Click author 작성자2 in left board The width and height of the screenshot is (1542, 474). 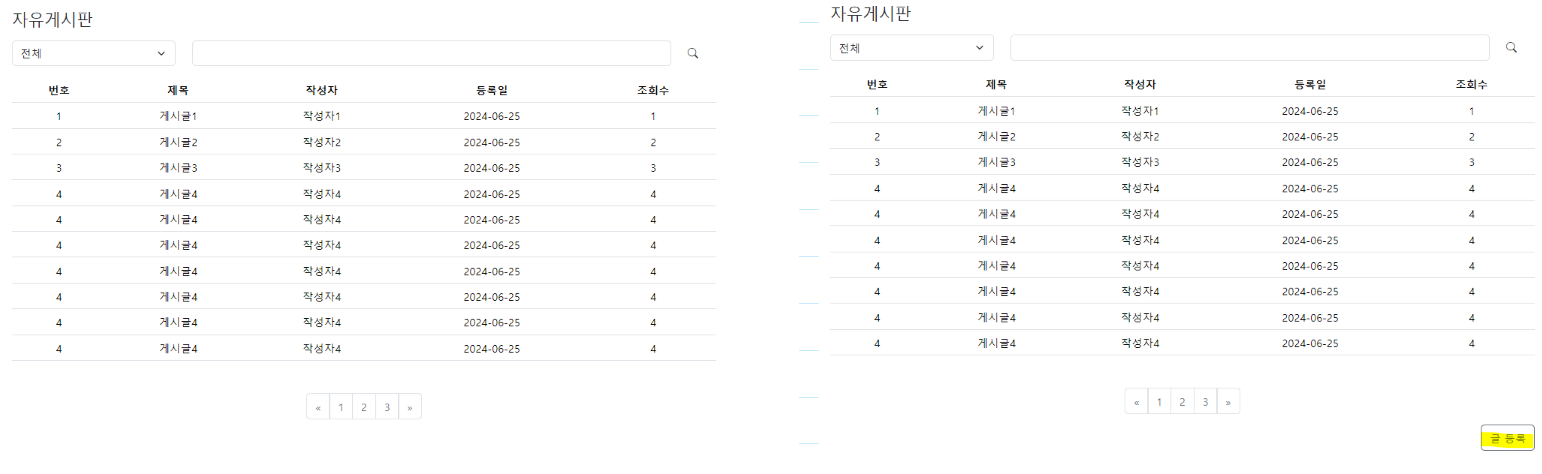322,142
